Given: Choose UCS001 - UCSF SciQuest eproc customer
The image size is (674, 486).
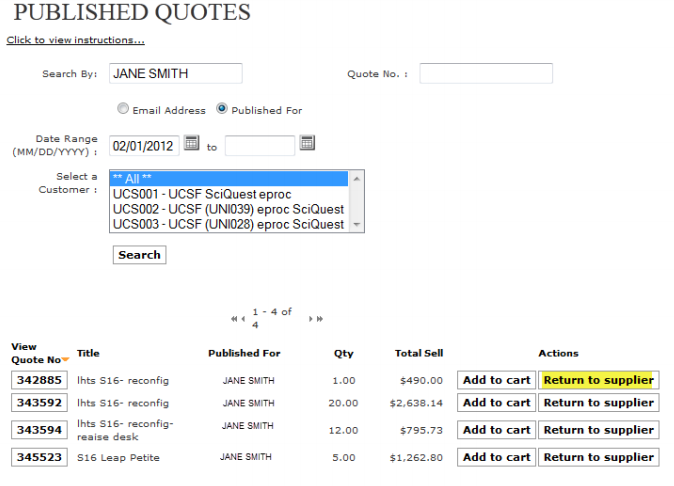Looking at the screenshot, I should [x=229, y=194].
